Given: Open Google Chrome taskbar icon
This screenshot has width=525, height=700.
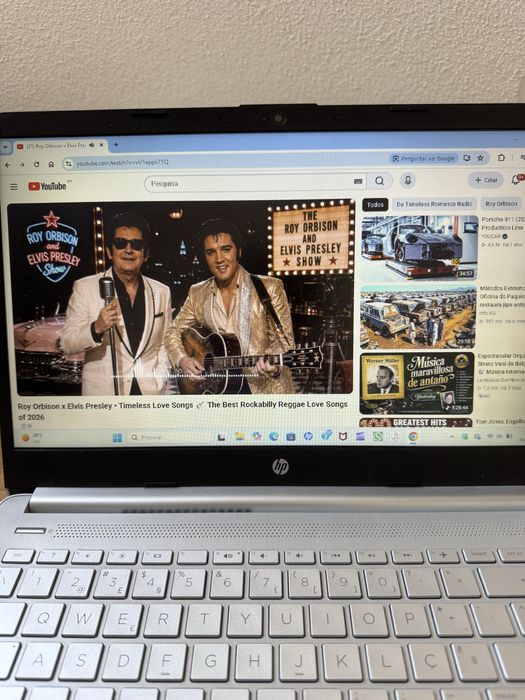Looking at the screenshot, I should pyautogui.click(x=413, y=437).
